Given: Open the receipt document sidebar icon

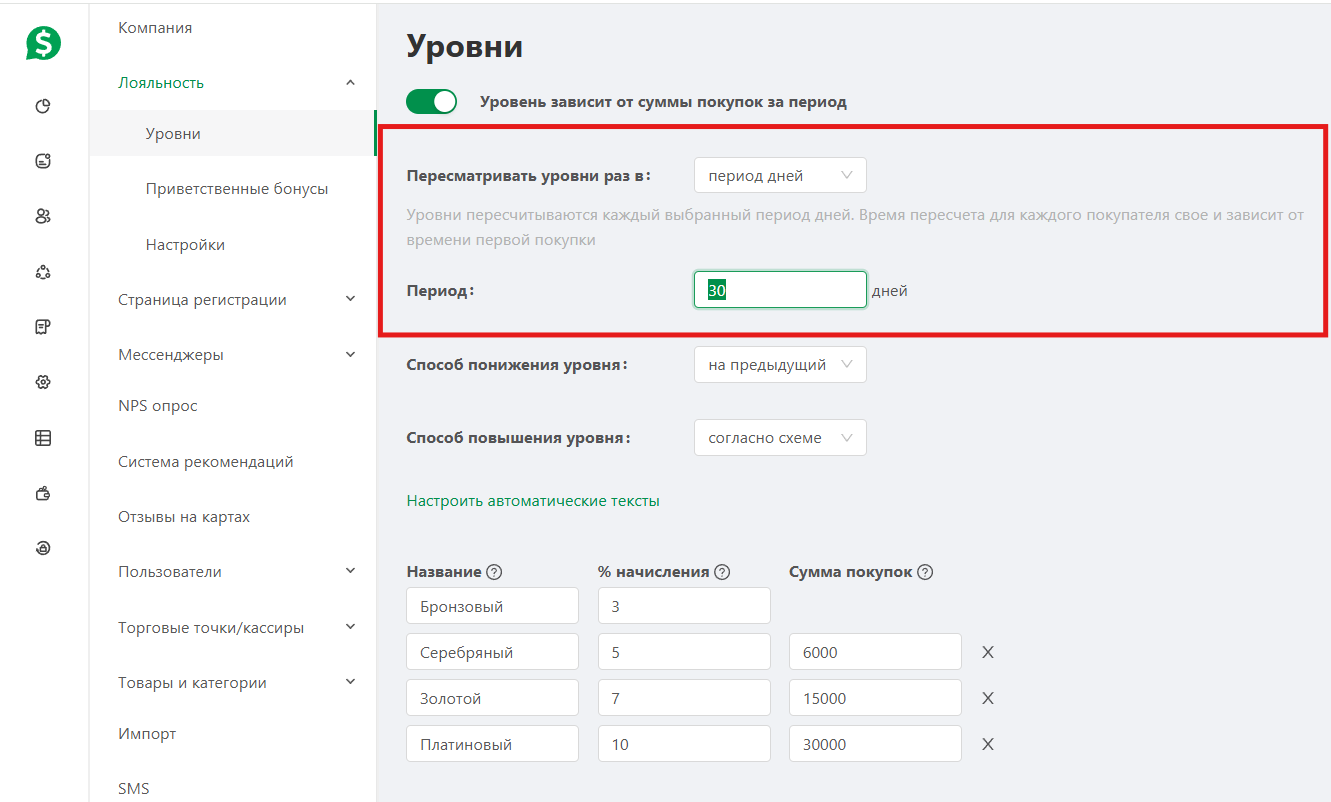Looking at the screenshot, I should pos(43,326).
